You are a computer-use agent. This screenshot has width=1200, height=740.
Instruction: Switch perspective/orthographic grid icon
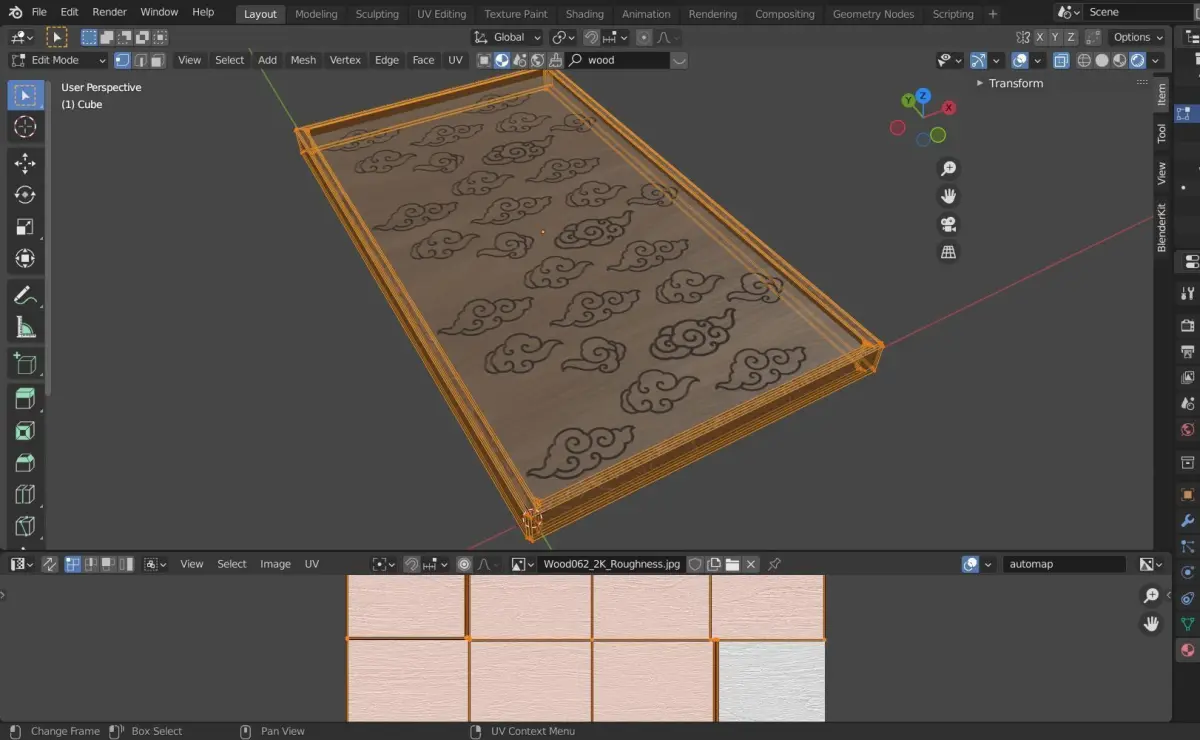click(948, 252)
